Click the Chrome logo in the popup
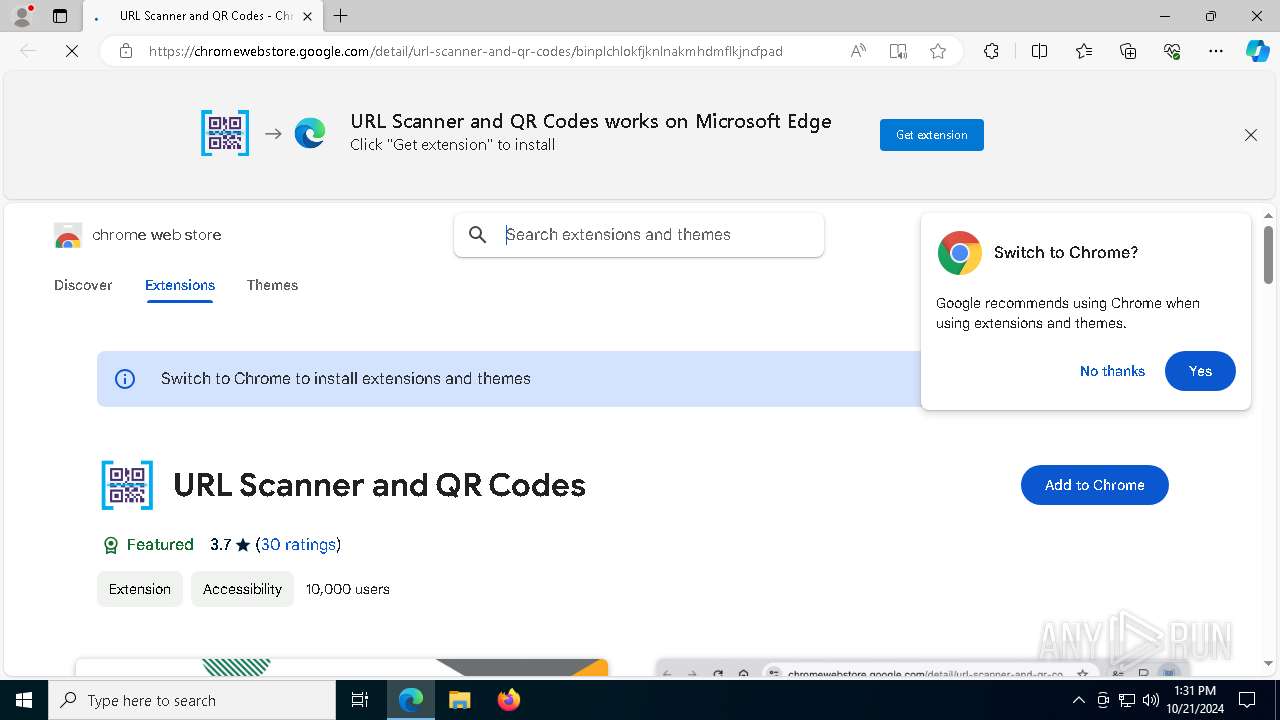This screenshot has height=720, width=1280. [x=959, y=253]
